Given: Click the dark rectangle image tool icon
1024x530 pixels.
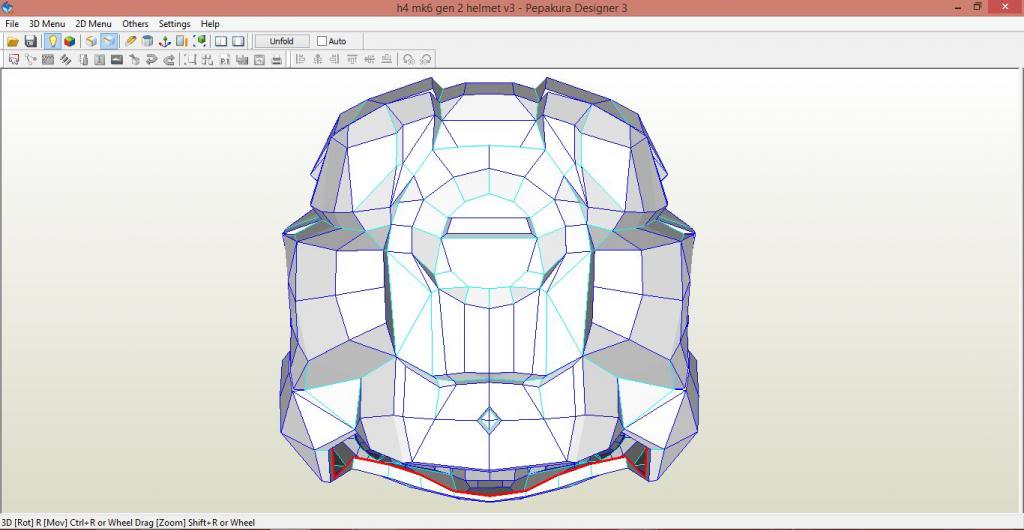Looking at the screenshot, I should (117, 59).
